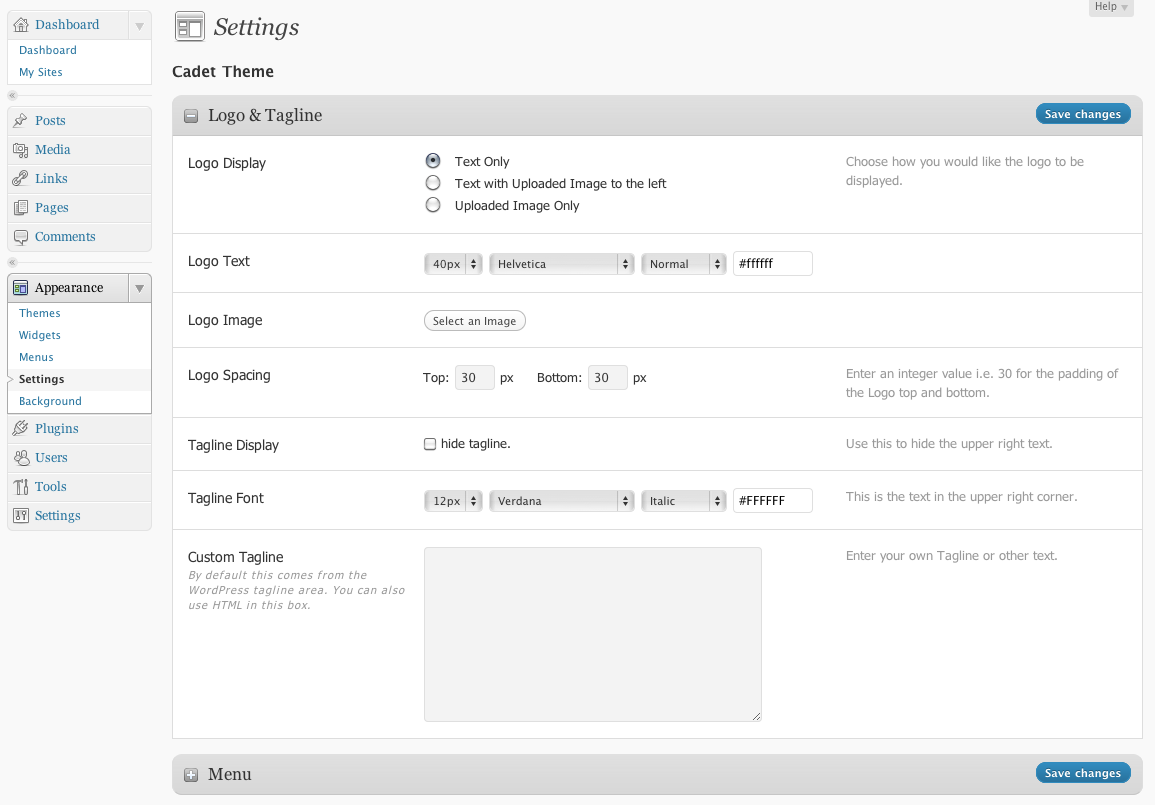Screen dimensions: 1155x805
Task: Open the Media menu link
Action: pos(52,150)
